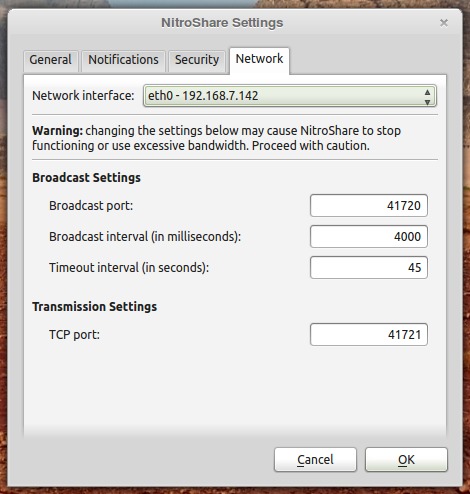Click the TCP port label
Screen dimensions: 470x494
tap(74, 334)
